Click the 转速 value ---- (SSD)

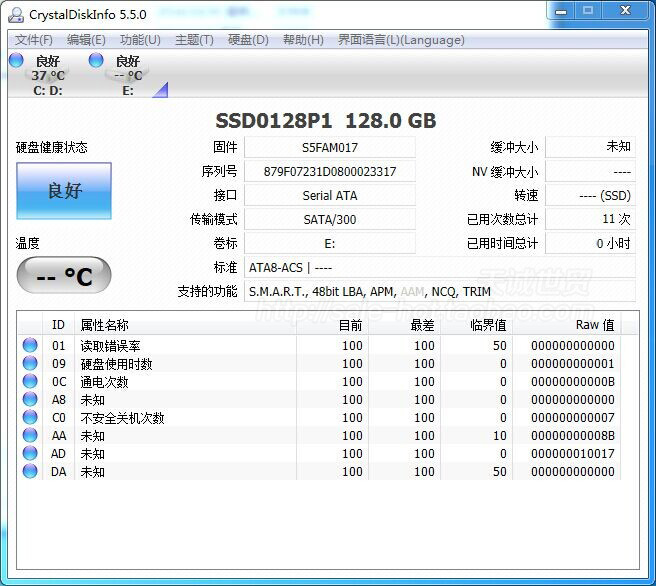[x=590, y=195]
